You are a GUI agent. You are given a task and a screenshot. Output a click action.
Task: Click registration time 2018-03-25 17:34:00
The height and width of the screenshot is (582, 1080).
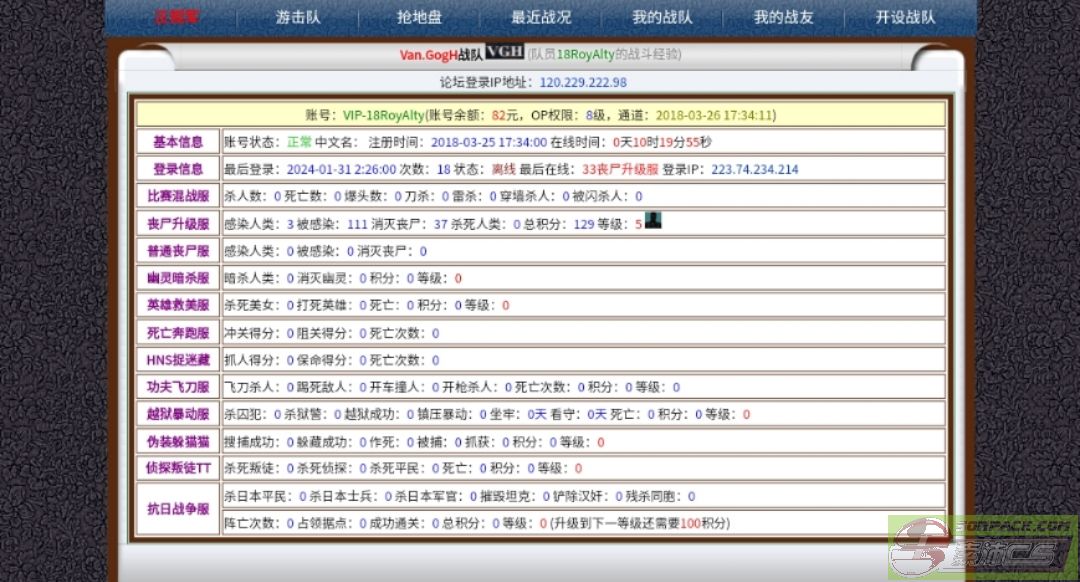click(489, 142)
